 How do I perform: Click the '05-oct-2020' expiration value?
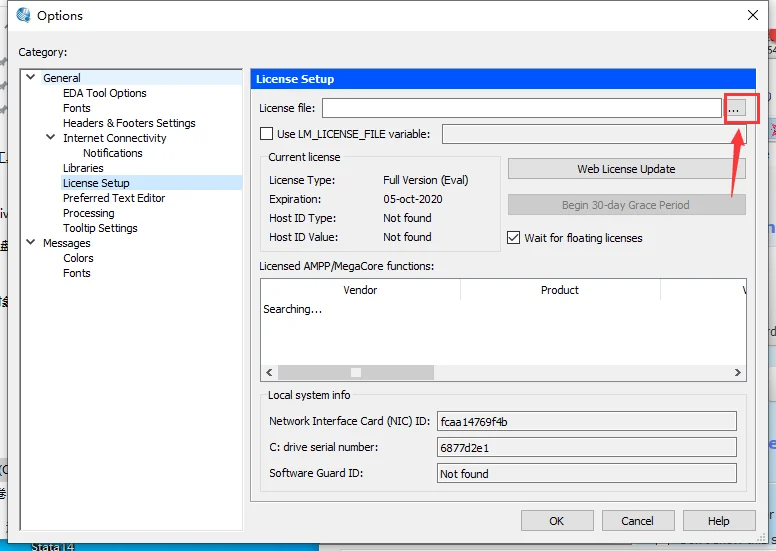point(413,199)
